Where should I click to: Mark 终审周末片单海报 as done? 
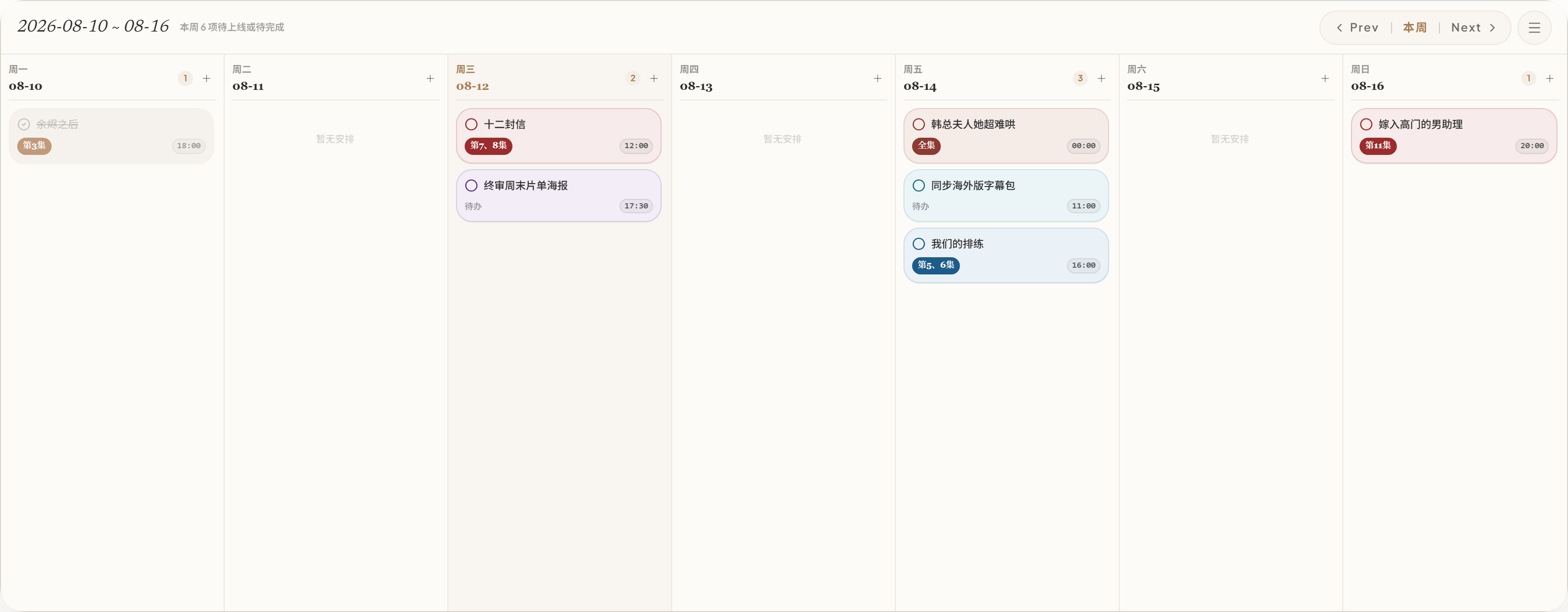(x=471, y=186)
